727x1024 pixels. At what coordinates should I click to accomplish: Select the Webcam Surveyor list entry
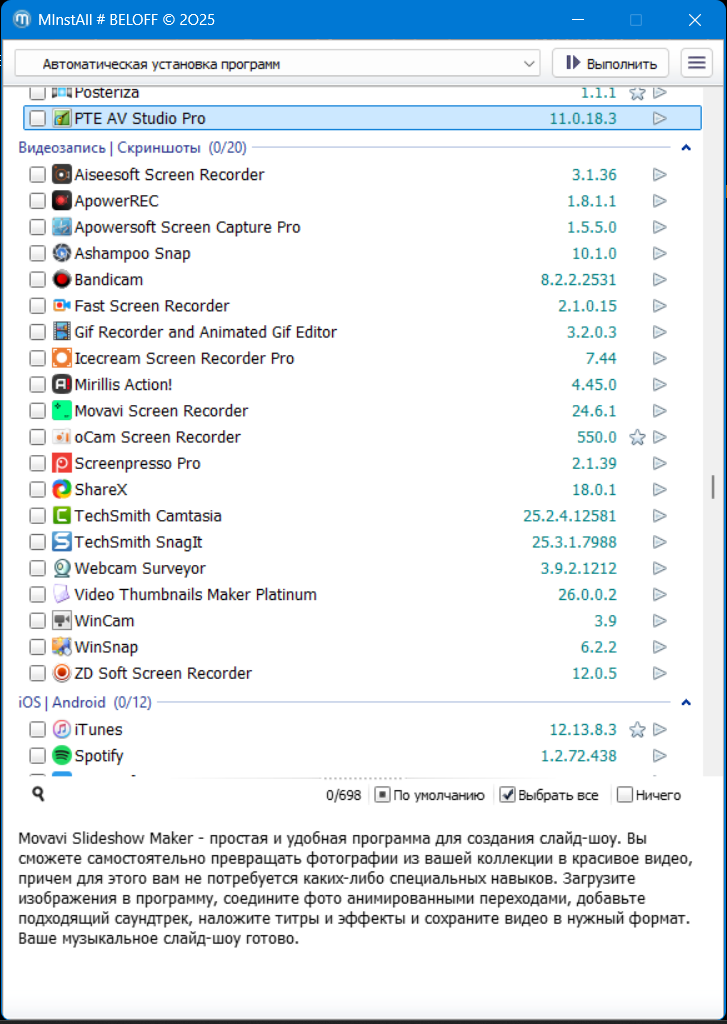point(140,568)
